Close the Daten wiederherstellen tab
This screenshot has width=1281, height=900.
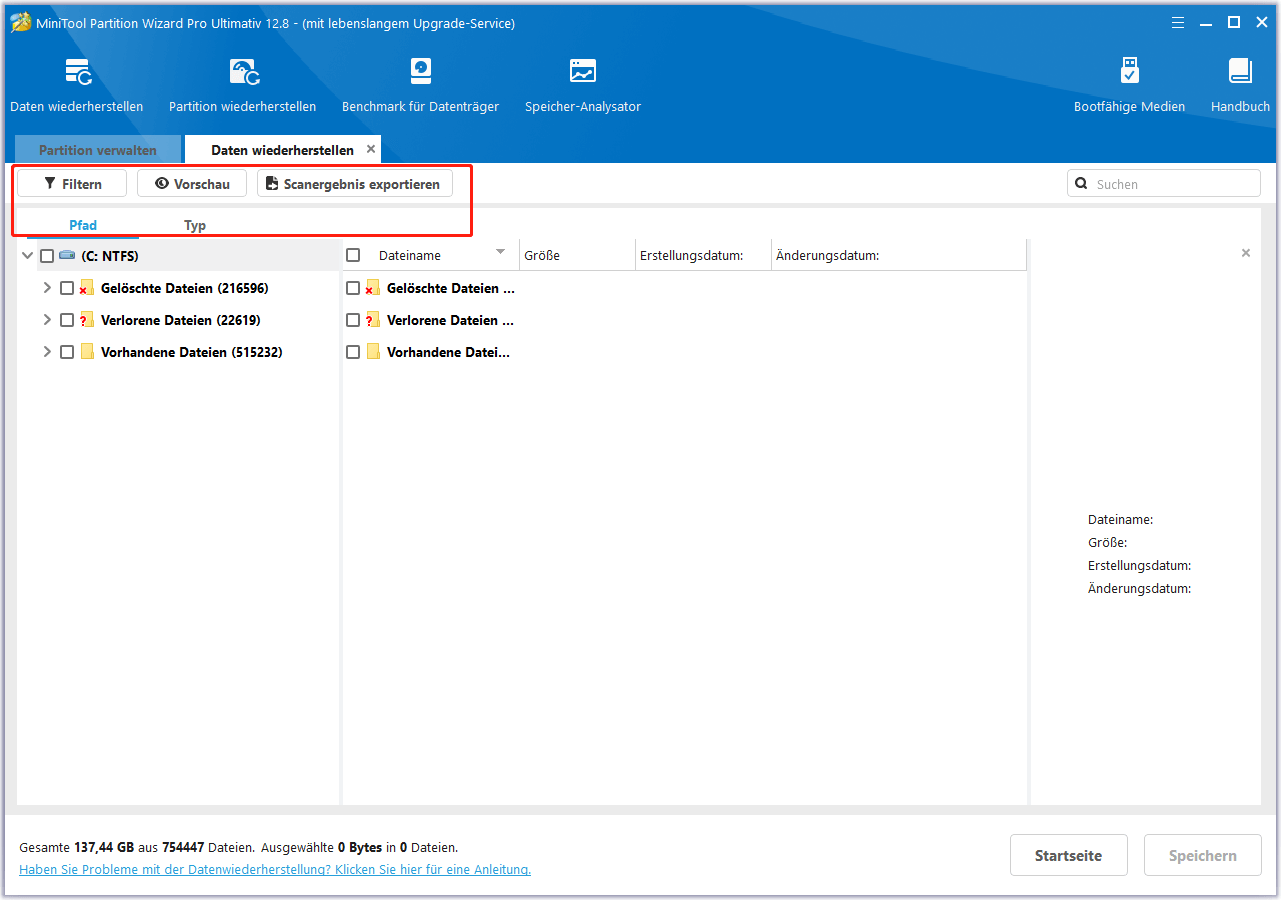tap(371, 149)
